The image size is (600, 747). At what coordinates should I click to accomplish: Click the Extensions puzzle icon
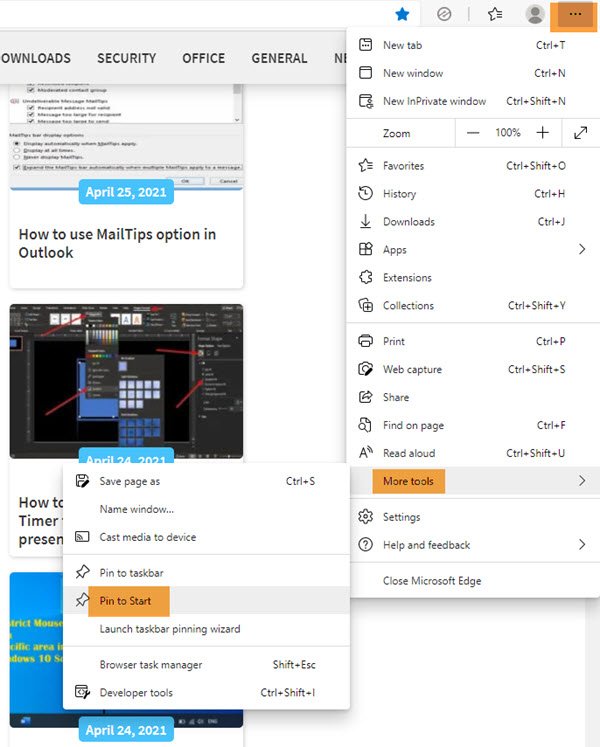366,277
